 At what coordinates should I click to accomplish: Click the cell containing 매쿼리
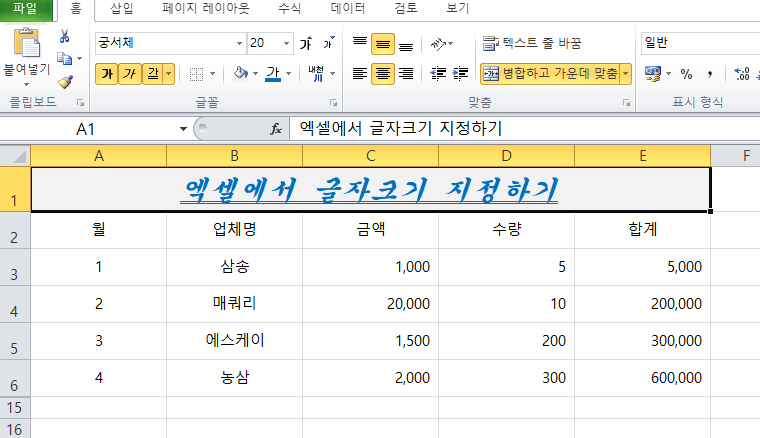pos(235,304)
